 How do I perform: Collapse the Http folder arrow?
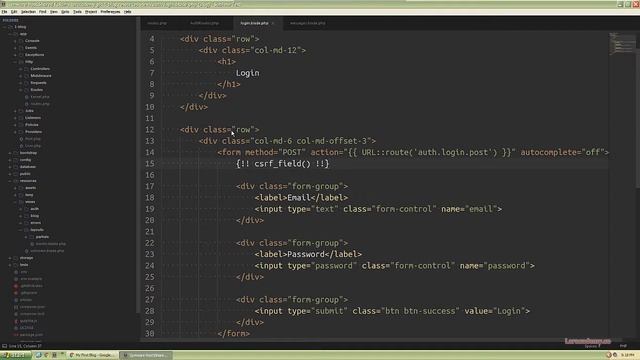pos(15,62)
